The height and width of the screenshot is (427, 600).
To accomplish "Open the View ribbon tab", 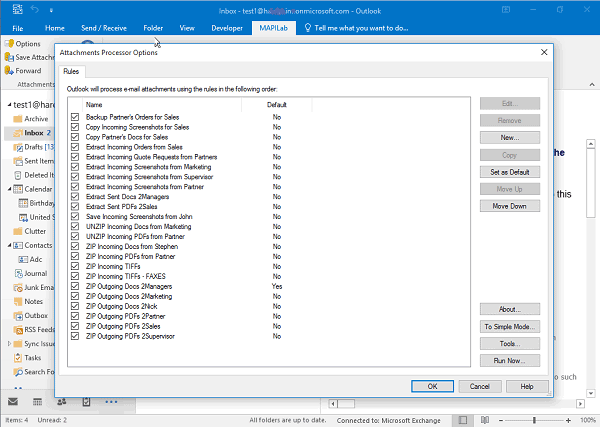I will 187,28.
